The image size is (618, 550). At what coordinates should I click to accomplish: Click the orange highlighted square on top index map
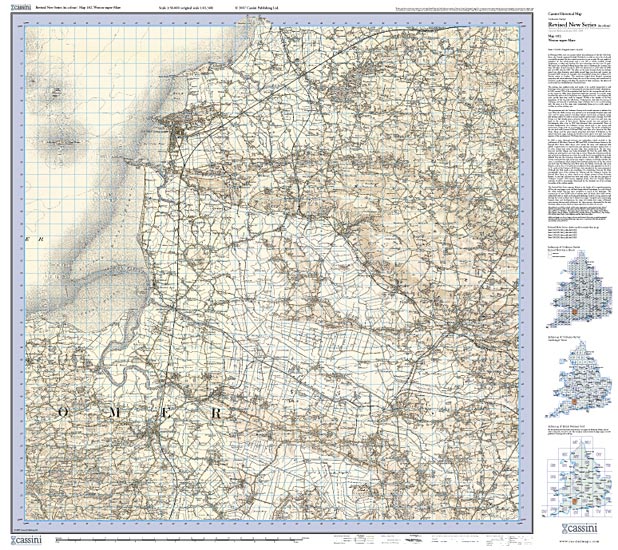[x=574, y=312]
